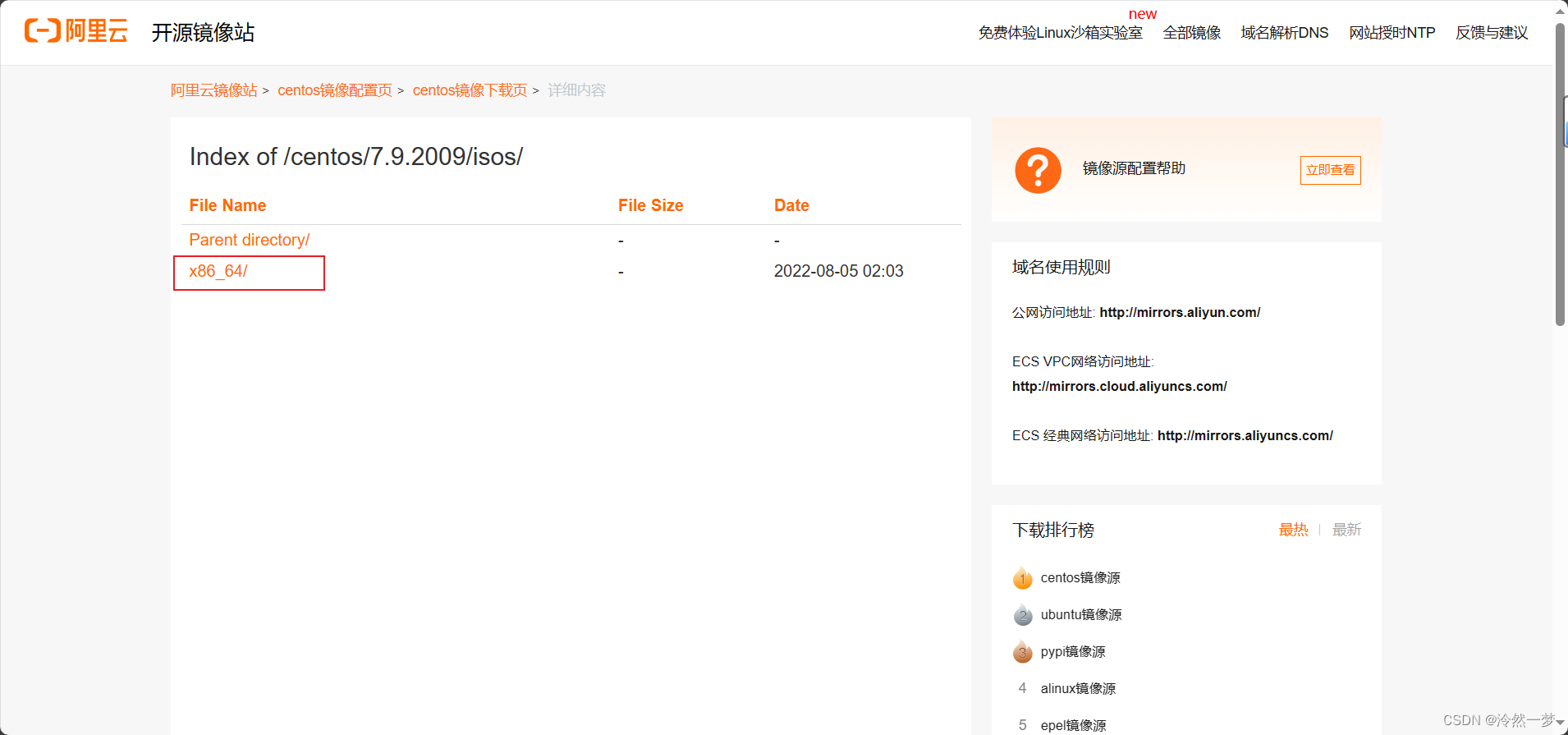Click the gold rank 1 medal icon
The height and width of the screenshot is (735, 1568).
(1022, 578)
